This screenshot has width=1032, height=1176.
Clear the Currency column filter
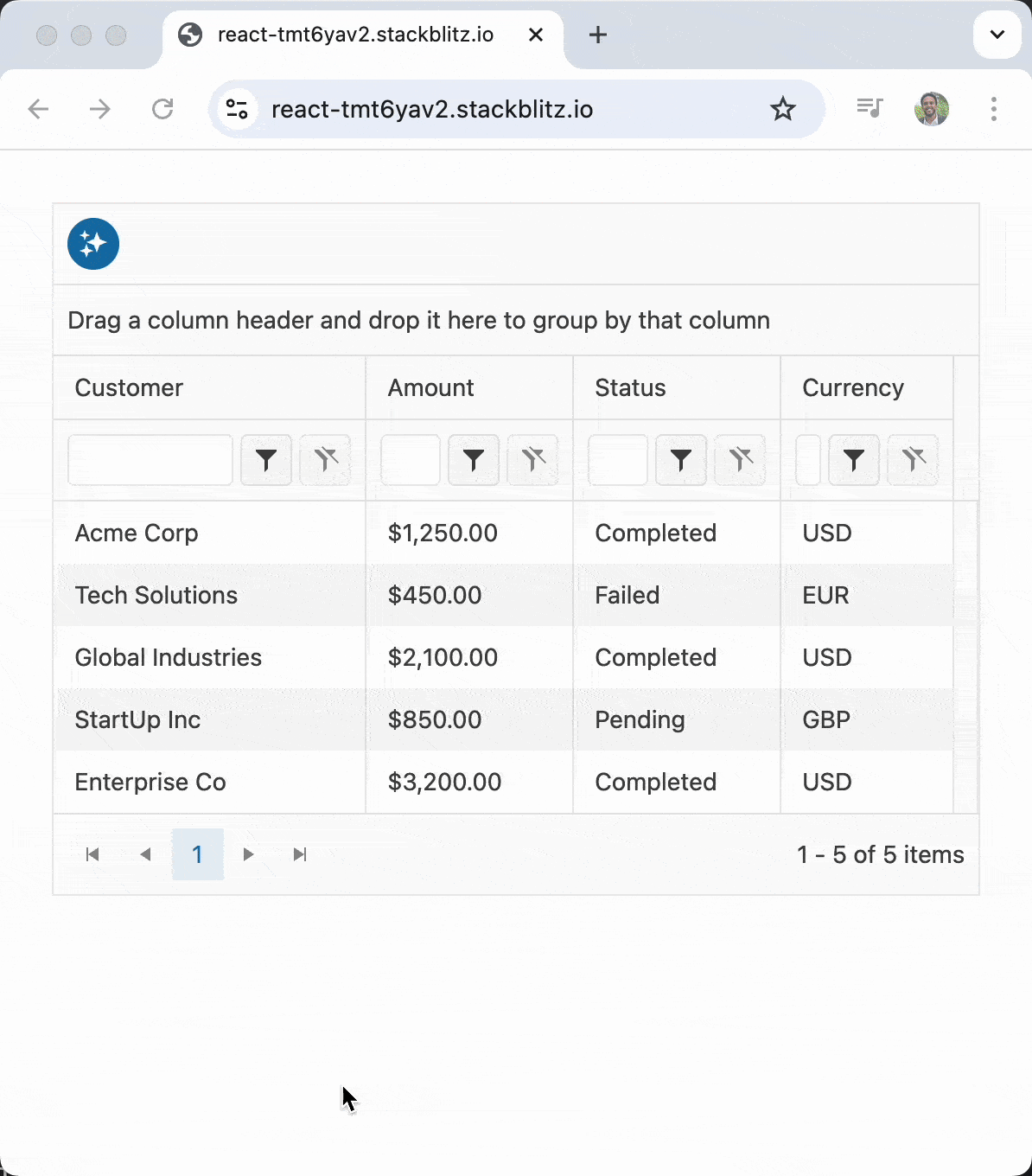coord(913,460)
